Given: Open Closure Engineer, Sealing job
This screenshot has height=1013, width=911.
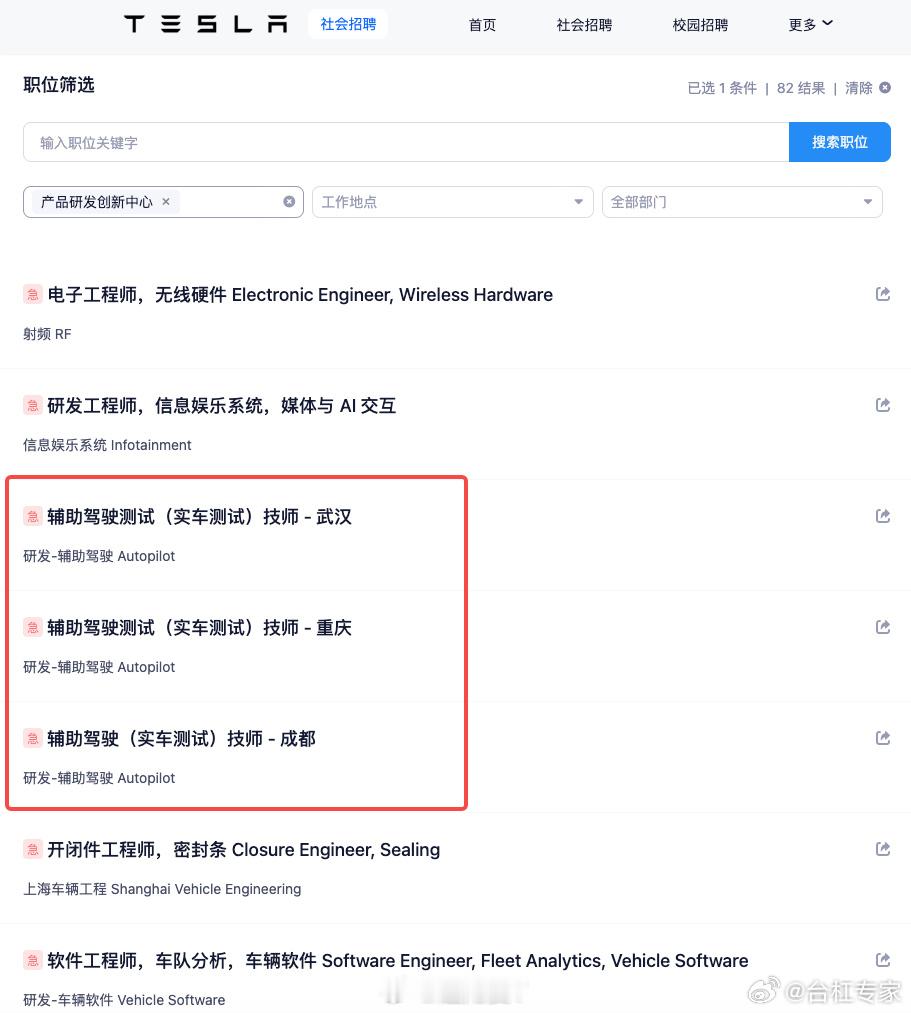Looking at the screenshot, I should pyautogui.click(x=244, y=850).
